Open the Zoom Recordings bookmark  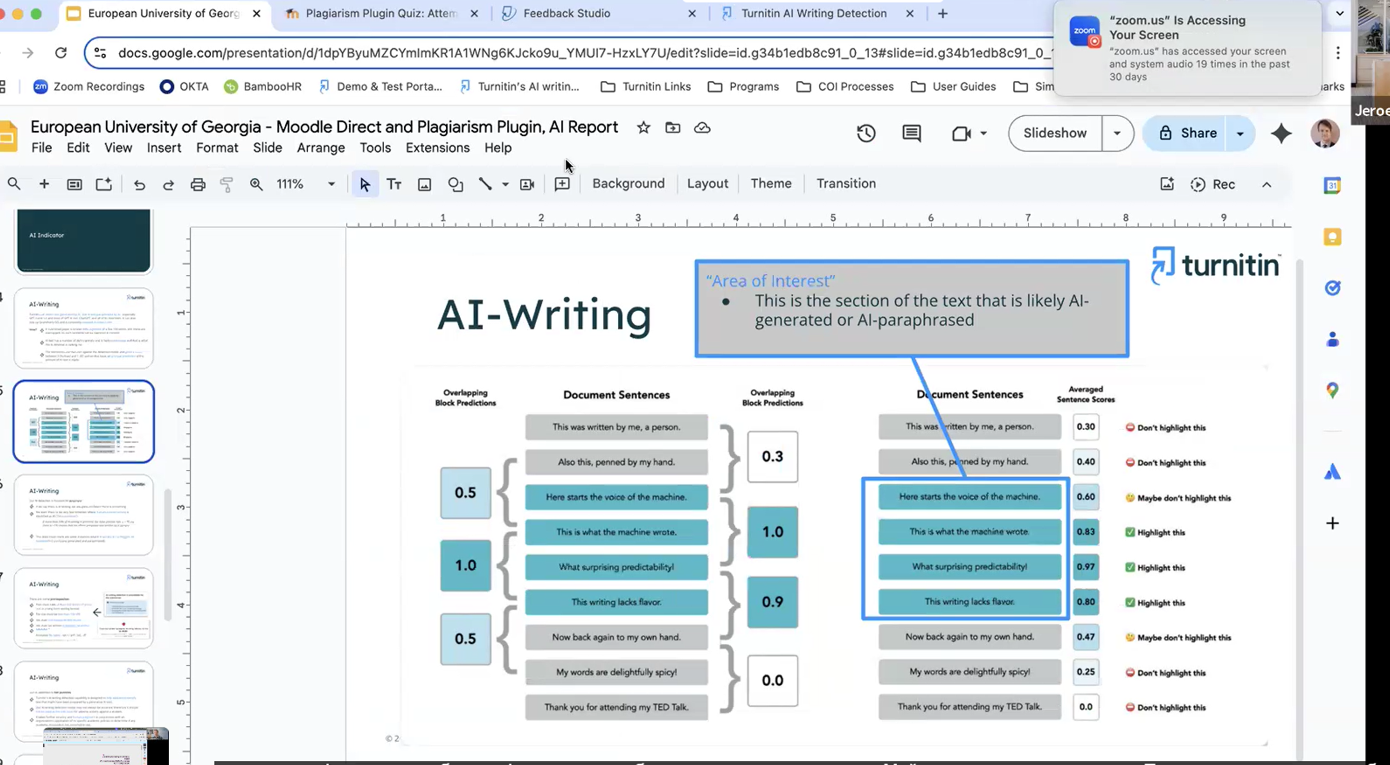88,87
